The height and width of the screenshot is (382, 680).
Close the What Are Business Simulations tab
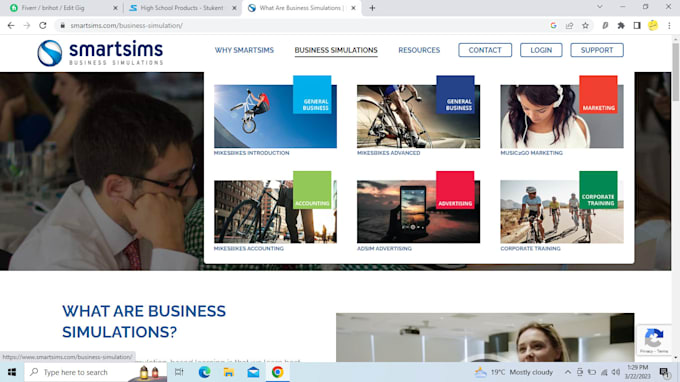click(x=353, y=8)
